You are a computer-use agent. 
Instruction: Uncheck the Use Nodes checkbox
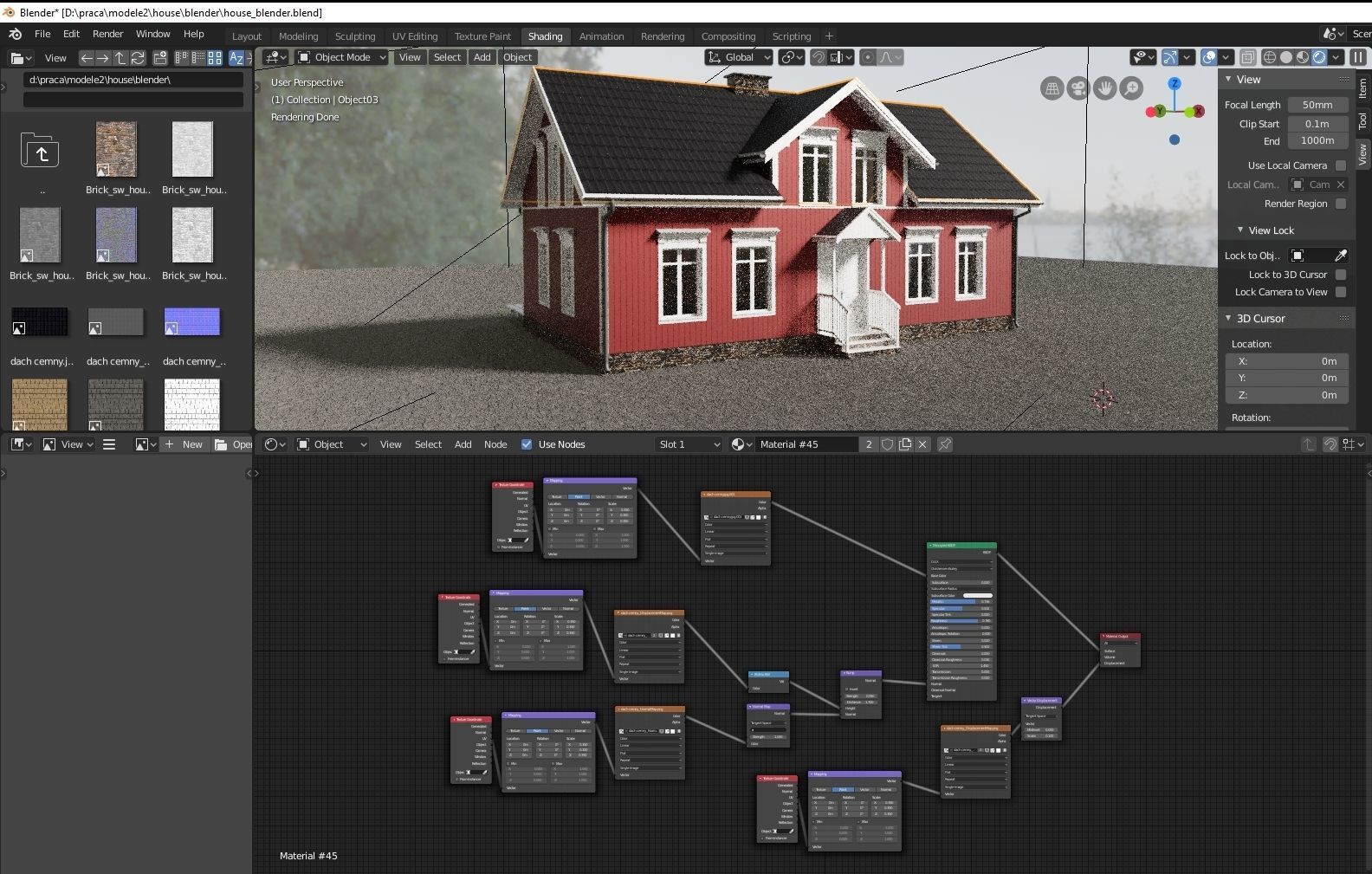click(527, 444)
